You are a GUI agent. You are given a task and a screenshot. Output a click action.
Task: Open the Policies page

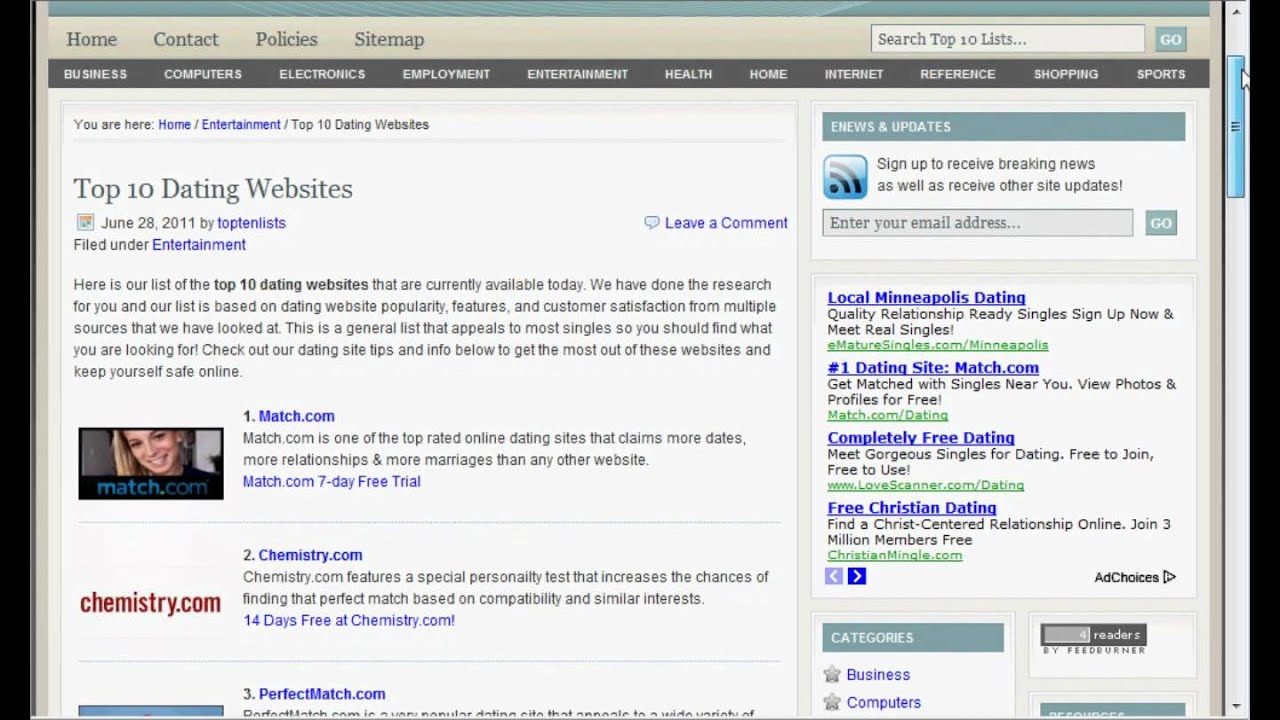click(x=286, y=39)
